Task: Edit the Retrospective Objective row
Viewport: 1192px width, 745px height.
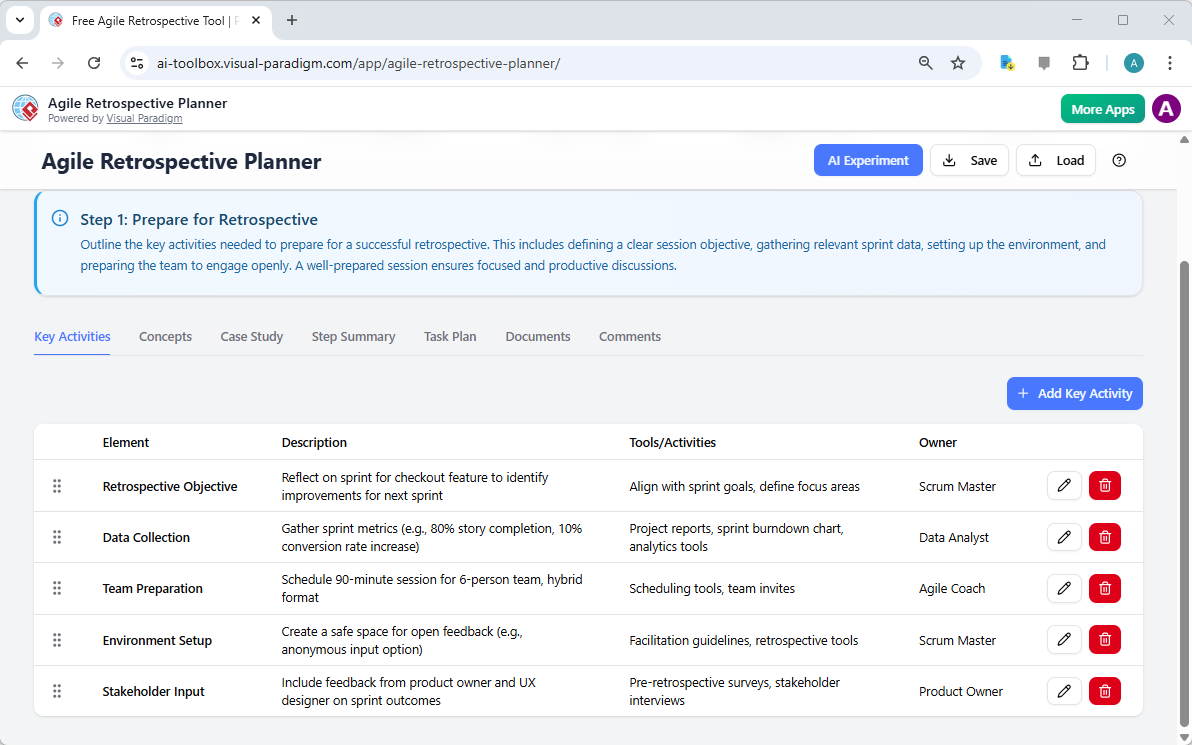Action: tap(1064, 485)
